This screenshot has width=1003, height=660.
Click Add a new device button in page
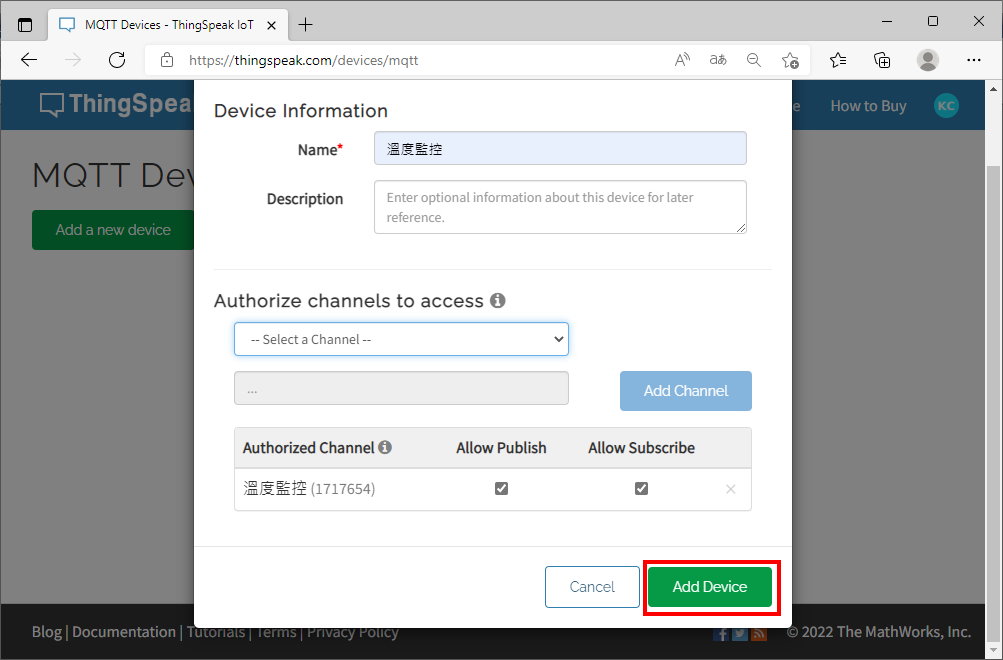pos(113,230)
